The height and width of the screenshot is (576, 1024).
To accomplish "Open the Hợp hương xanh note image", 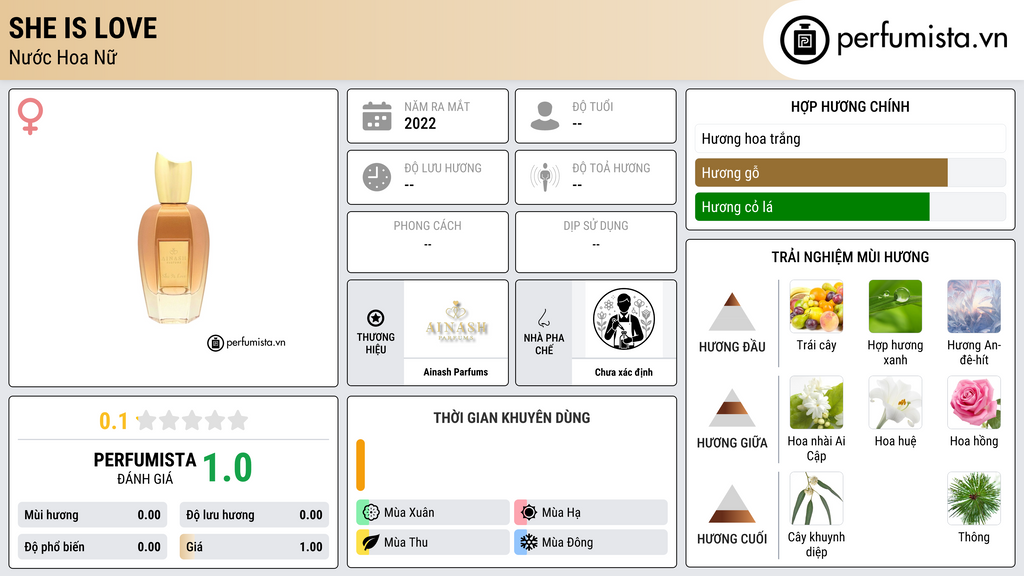I will (895, 306).
